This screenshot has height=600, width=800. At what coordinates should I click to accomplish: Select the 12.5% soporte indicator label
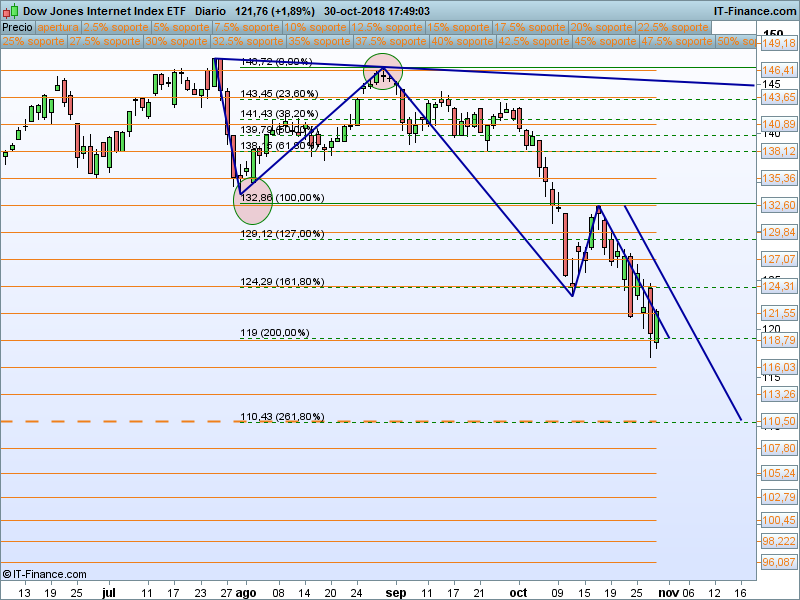click(x=386, y=27)
